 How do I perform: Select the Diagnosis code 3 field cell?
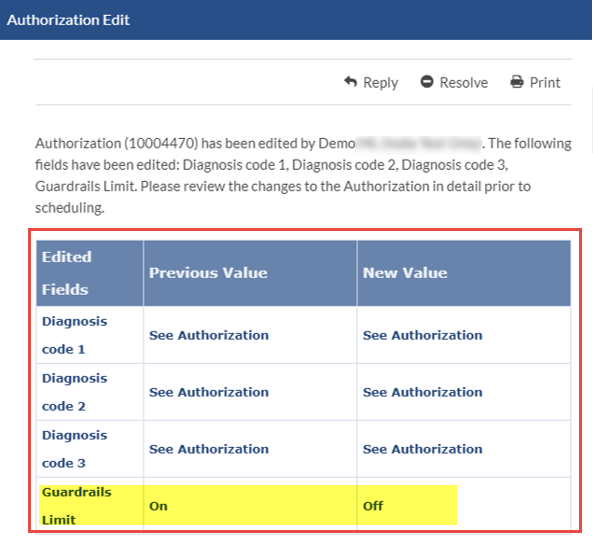pos(90,449)
